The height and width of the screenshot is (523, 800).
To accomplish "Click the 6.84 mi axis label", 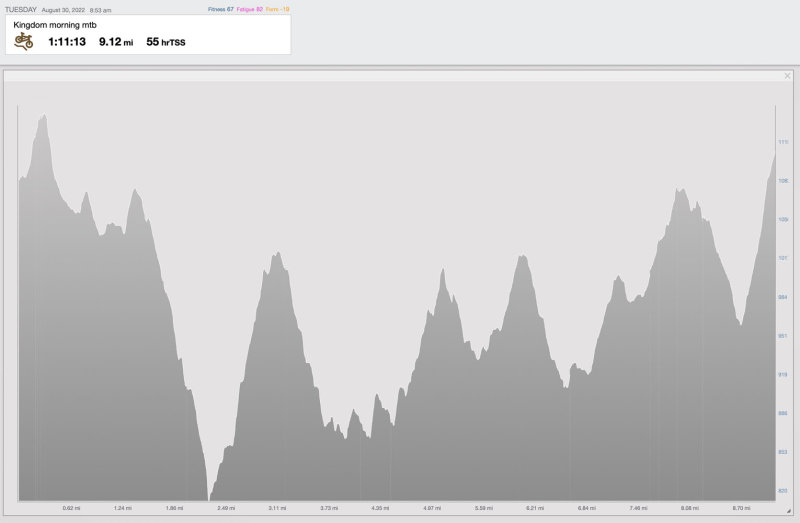I will coord(587,508).
